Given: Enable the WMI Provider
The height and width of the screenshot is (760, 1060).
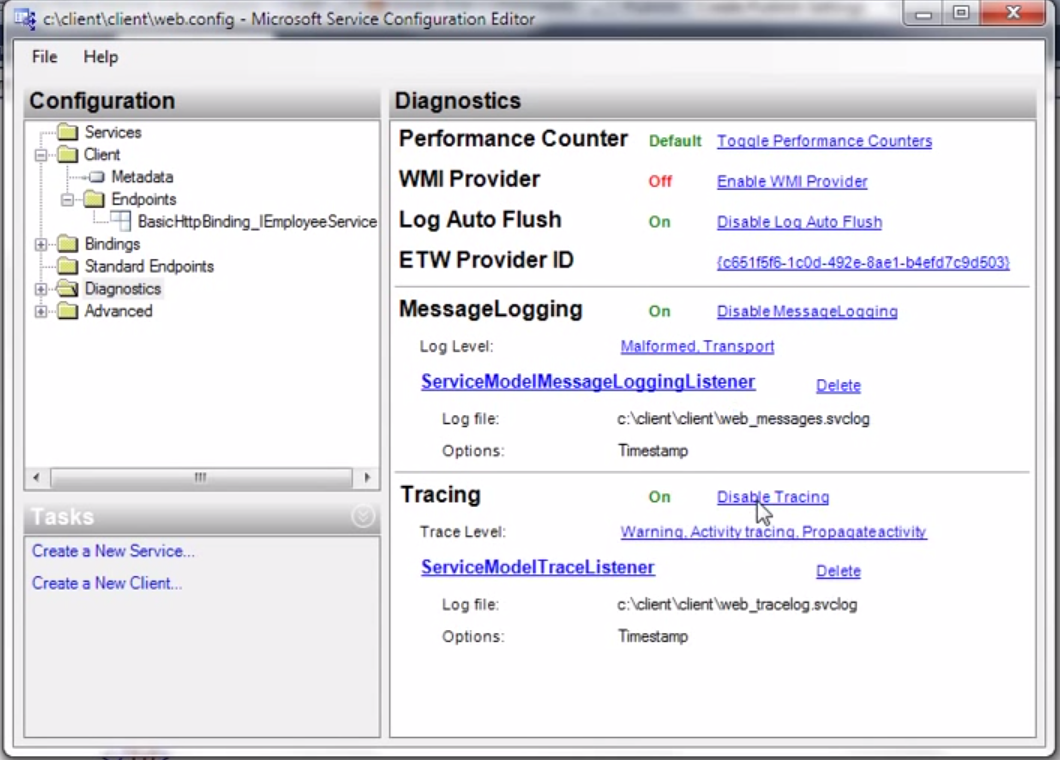Looking at the screenshot, I should point(792,181).
